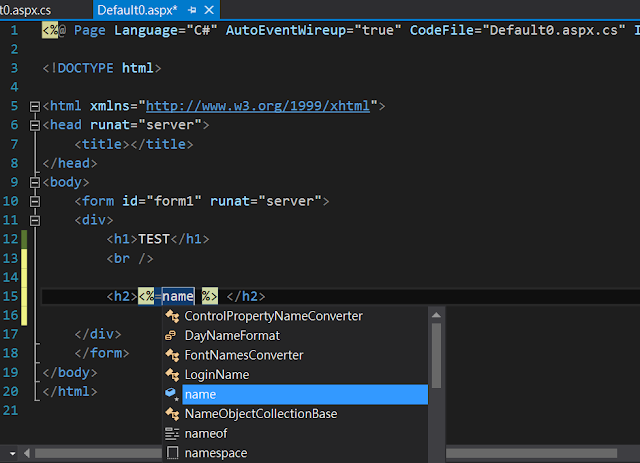The height and width of the screenshot is (463, 640).
Task: Click the closing html tag
Action: point(70,392)
